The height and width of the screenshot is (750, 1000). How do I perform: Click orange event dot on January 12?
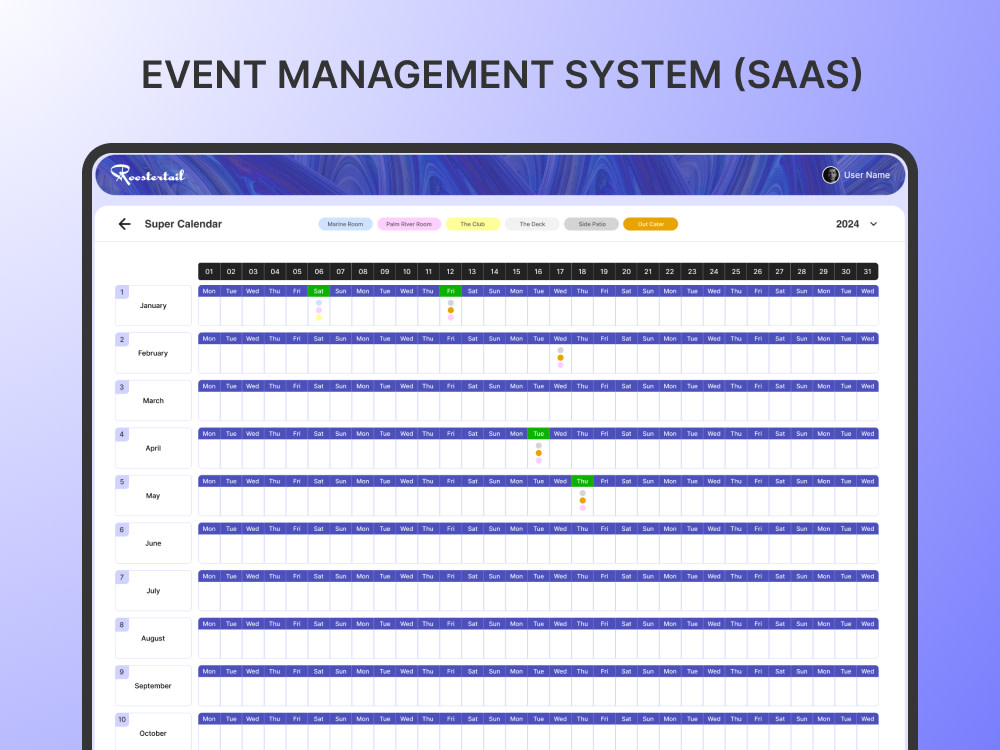[x=451, y=310]
